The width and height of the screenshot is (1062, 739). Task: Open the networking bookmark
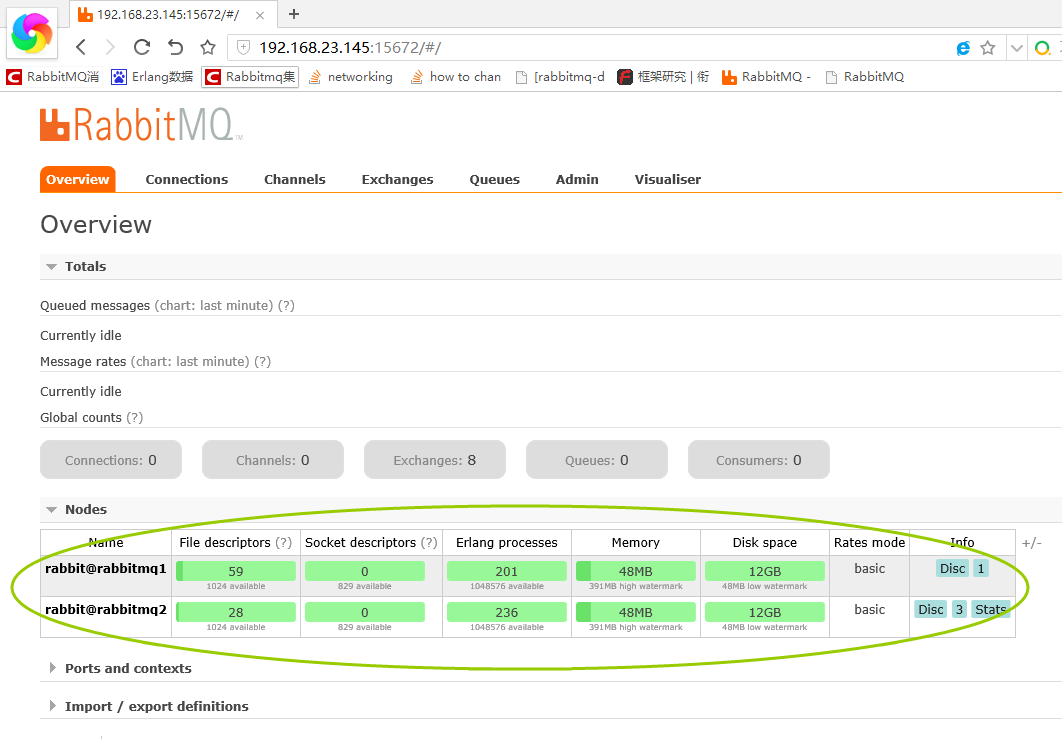coord(350,77)
